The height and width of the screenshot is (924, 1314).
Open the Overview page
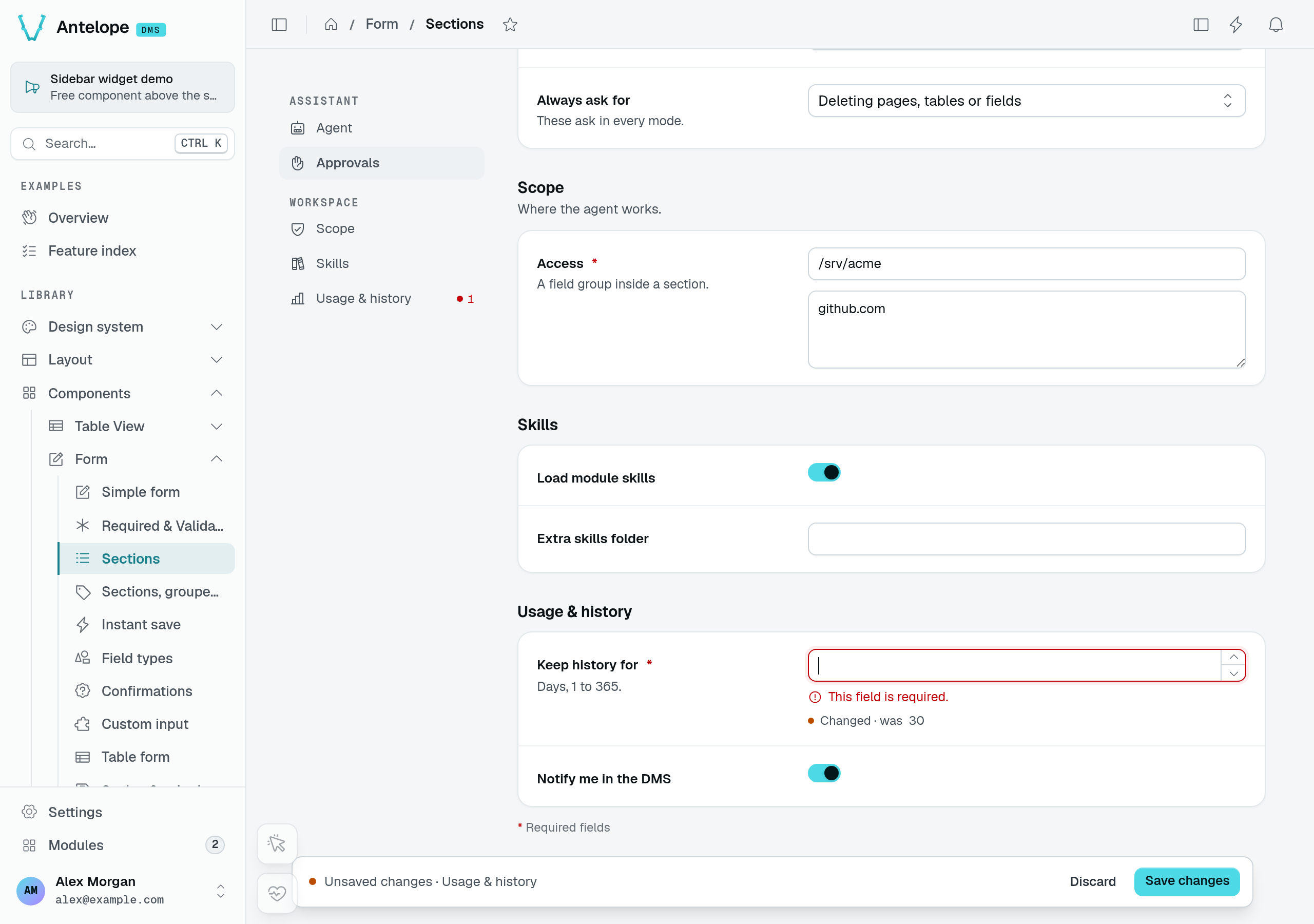click(x=123, y=218)
